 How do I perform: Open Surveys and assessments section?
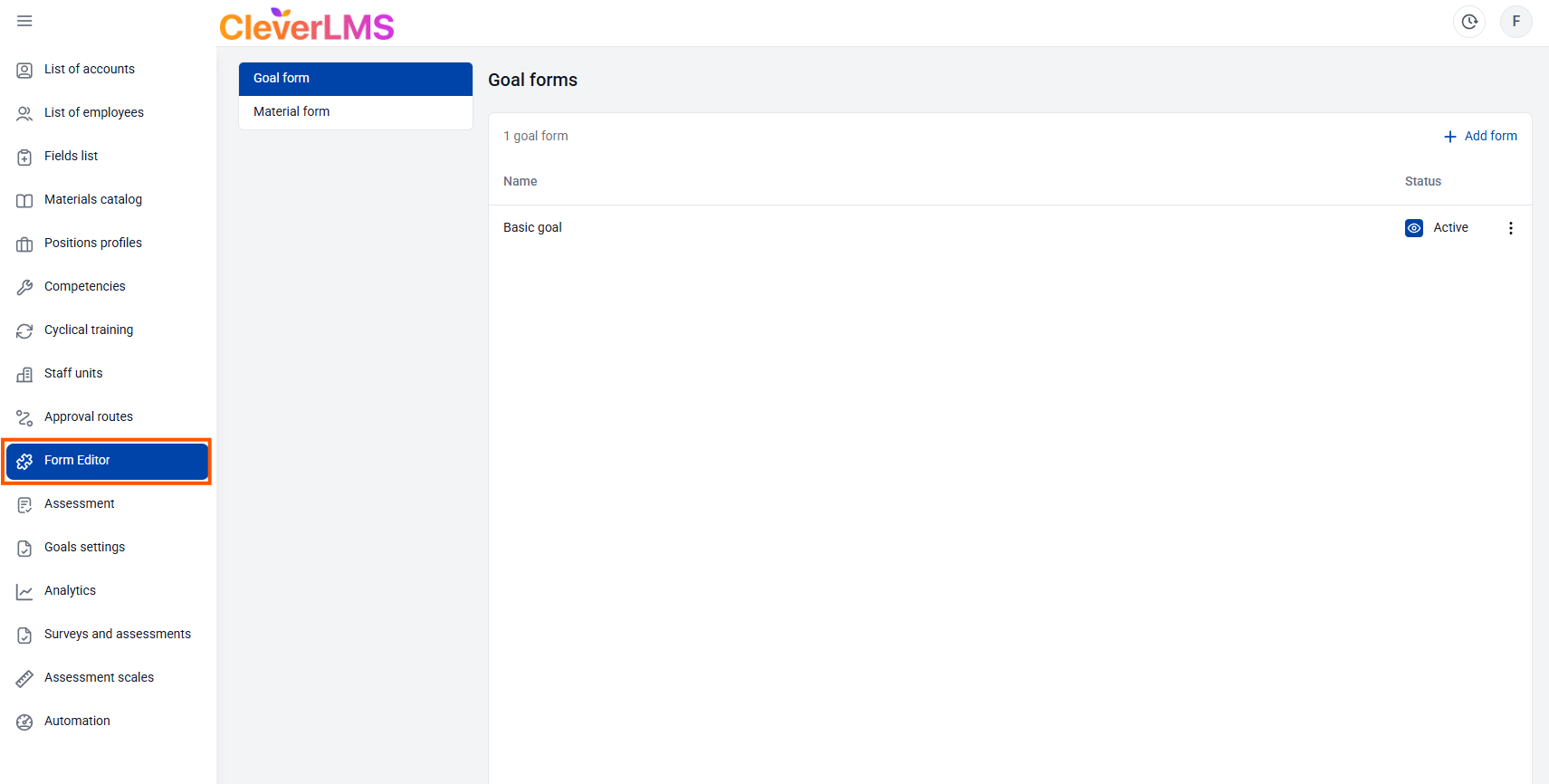click(x=118, y=634)
